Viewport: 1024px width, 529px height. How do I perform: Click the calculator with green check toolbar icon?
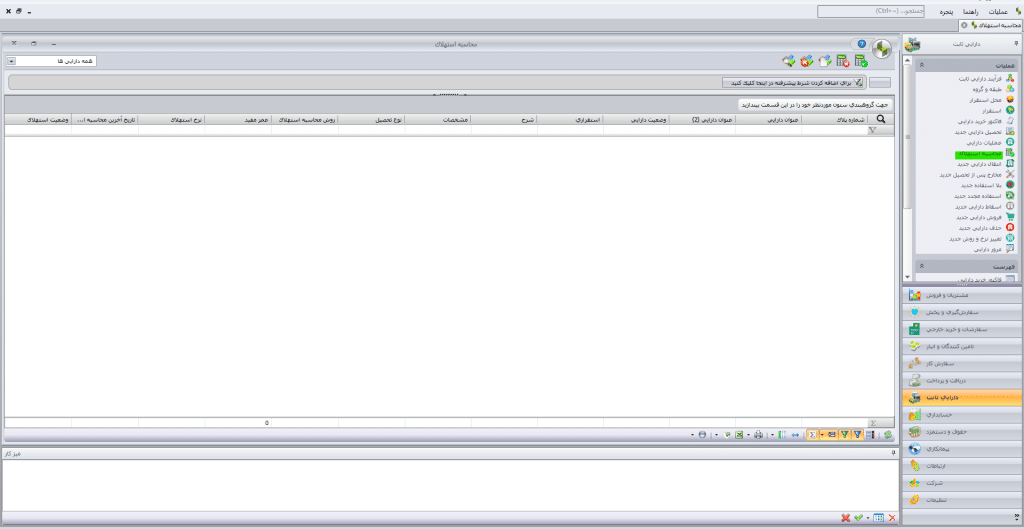click(861, 61)
